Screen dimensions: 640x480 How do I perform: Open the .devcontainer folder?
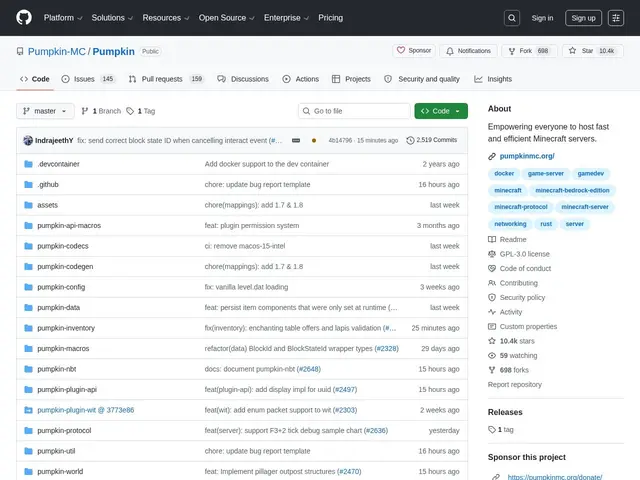(58, 164)
